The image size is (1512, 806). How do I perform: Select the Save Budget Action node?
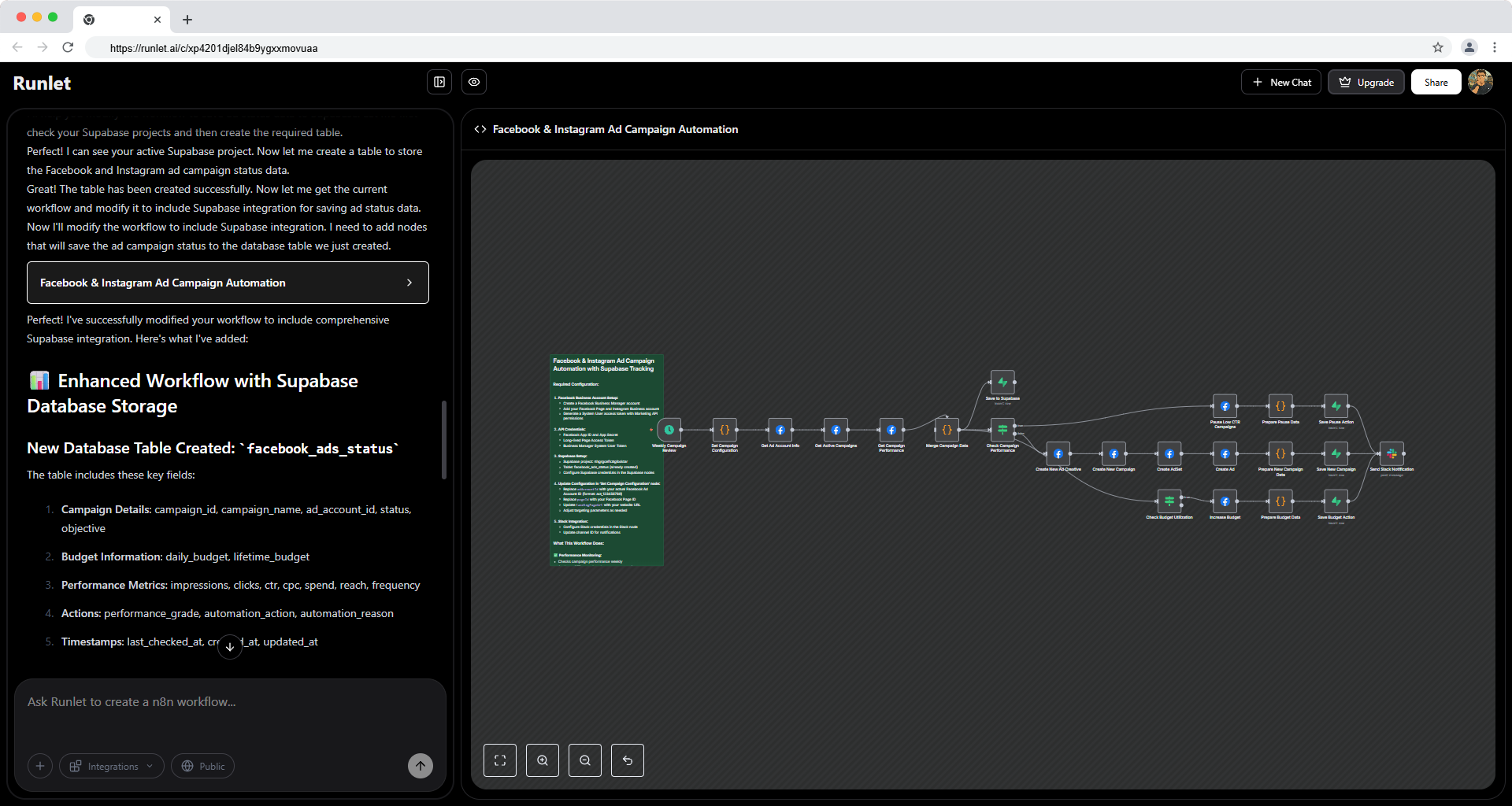[x=1336, y=501]
